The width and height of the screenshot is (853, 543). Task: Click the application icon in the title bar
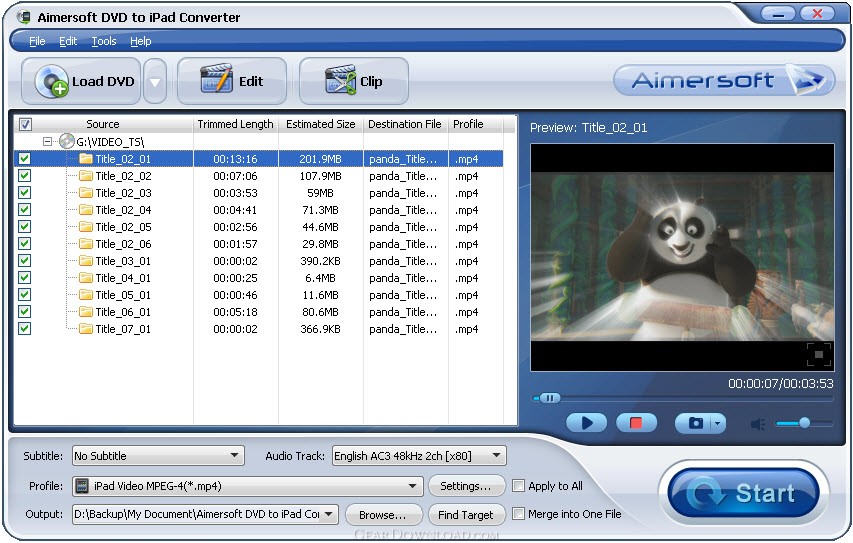pos(23,17)
